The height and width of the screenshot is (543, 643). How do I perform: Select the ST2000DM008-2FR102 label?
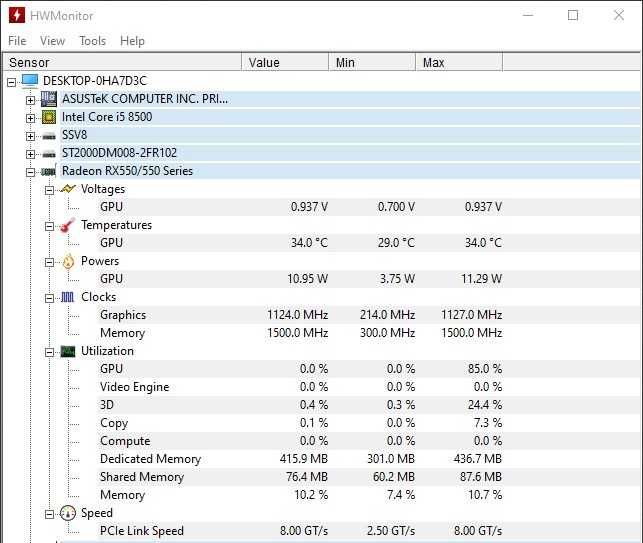click(119, 153)
